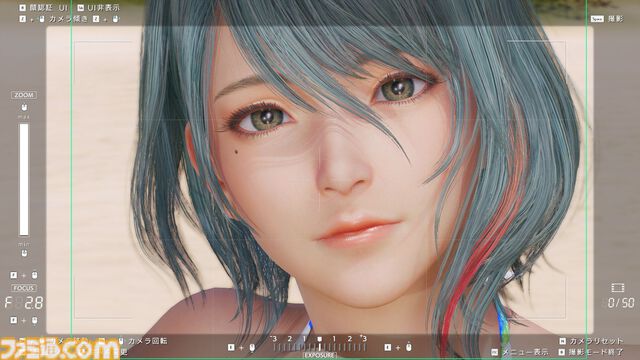Screen dimensions: 640x360
Task: Click the FOCUS label box
Action: pyautogui.click(x=24, y=288)
